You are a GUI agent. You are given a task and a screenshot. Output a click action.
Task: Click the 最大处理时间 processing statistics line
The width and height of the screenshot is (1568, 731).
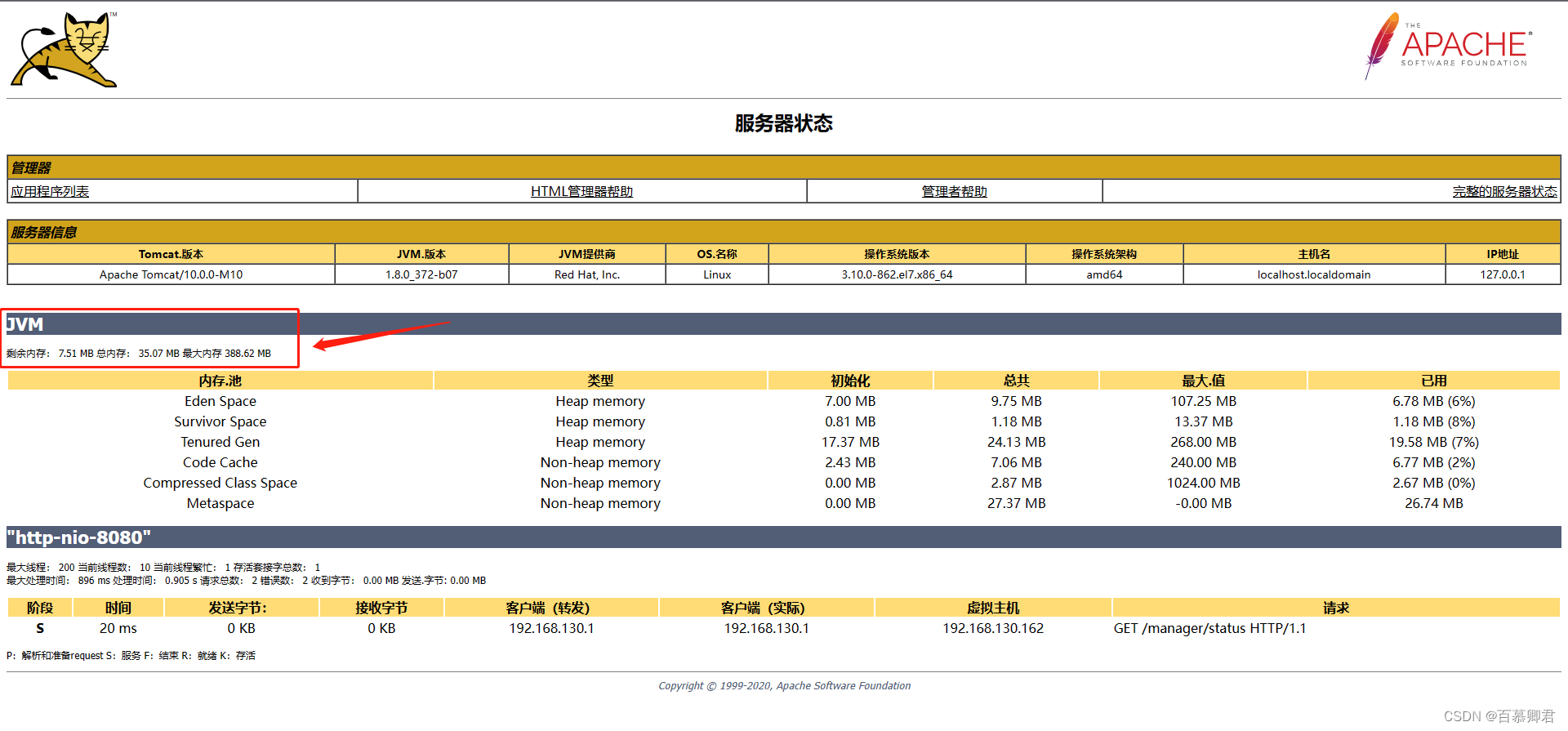pyautogui.click(x=246, y=581)
